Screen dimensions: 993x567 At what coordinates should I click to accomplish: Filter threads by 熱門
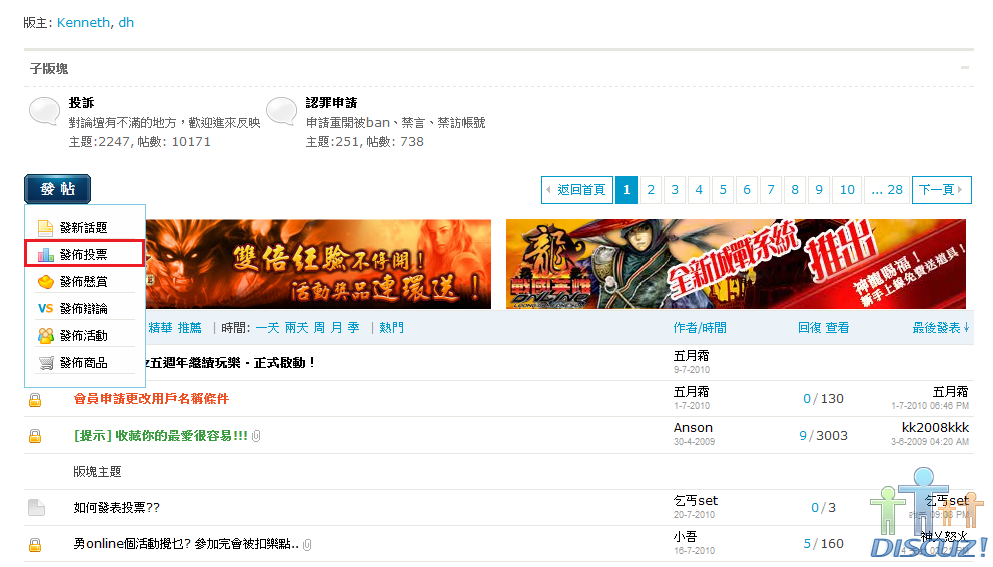[x=391, y=328]
